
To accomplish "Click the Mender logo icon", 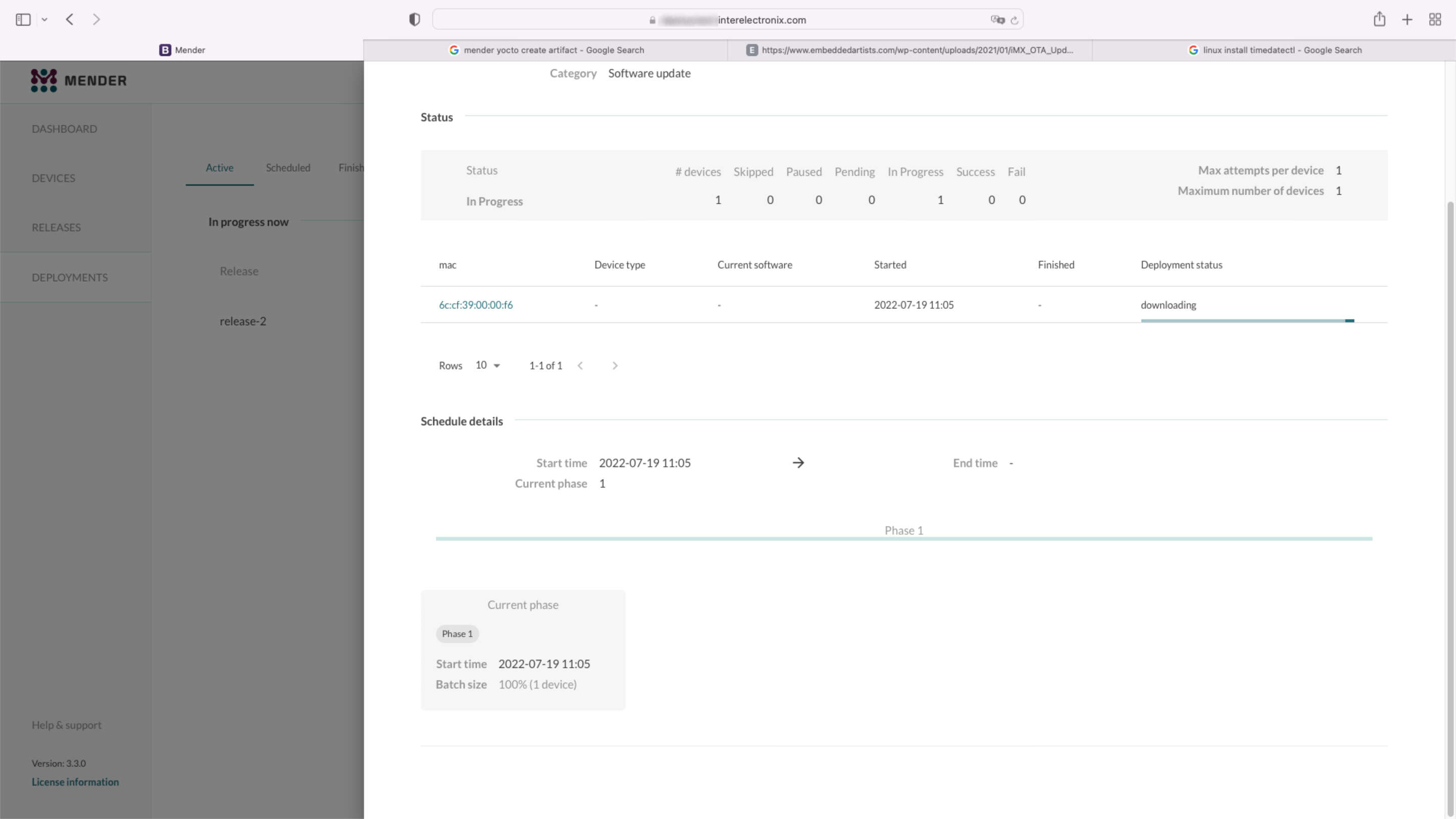I will tap(43, 80).
